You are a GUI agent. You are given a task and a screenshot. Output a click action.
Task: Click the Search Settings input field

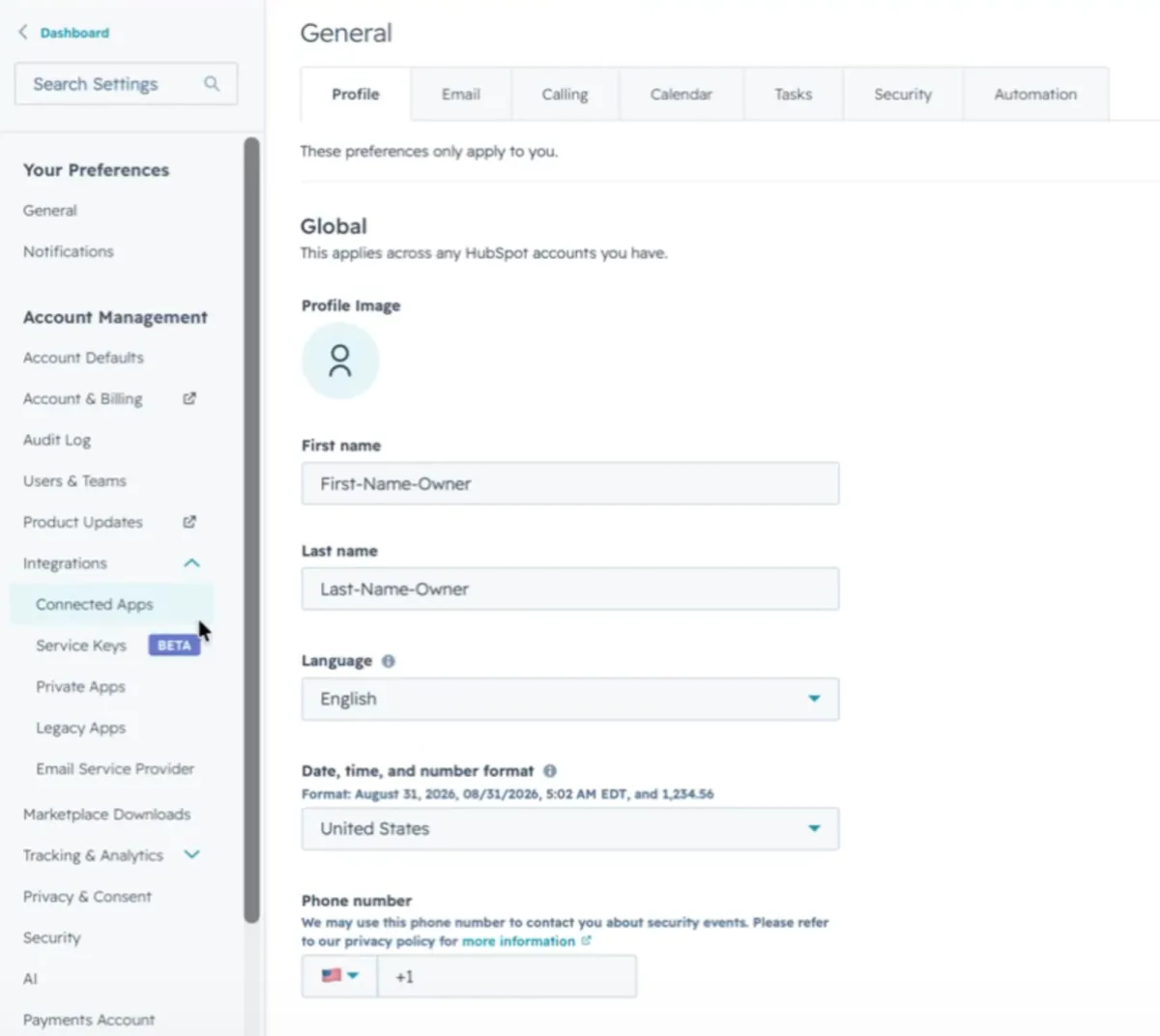(x=126, y=84)
